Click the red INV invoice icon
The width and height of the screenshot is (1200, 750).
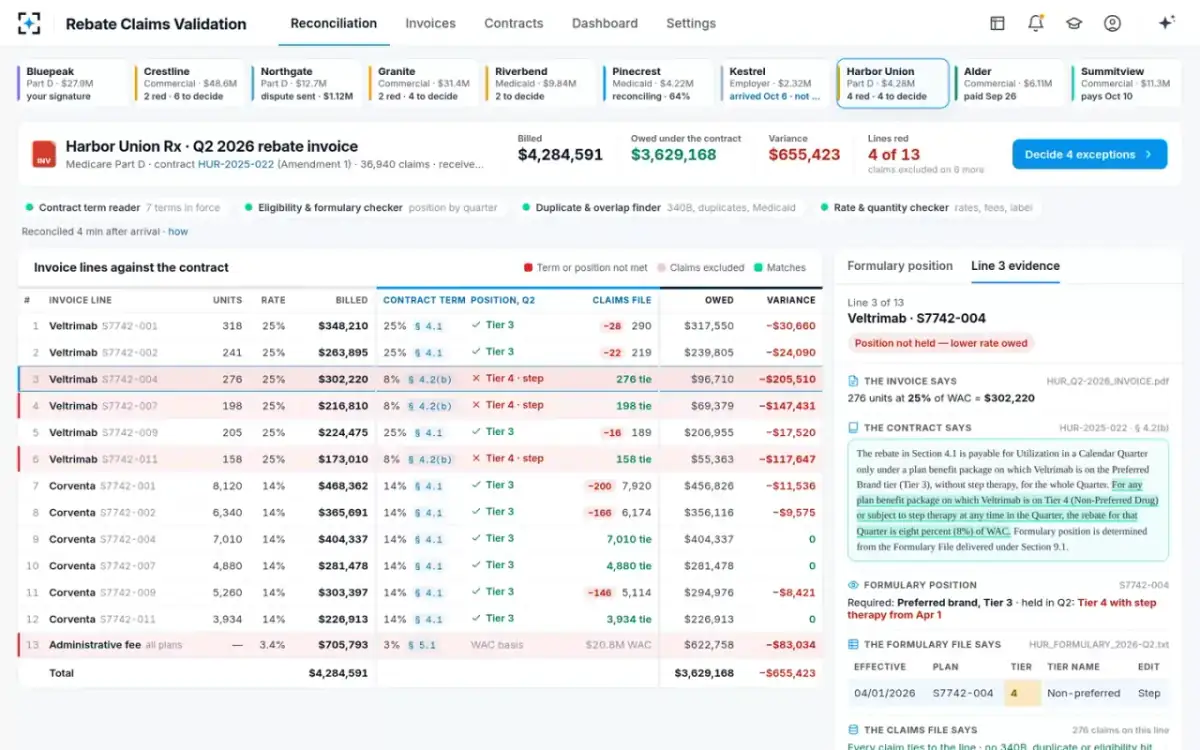(44, 153)
